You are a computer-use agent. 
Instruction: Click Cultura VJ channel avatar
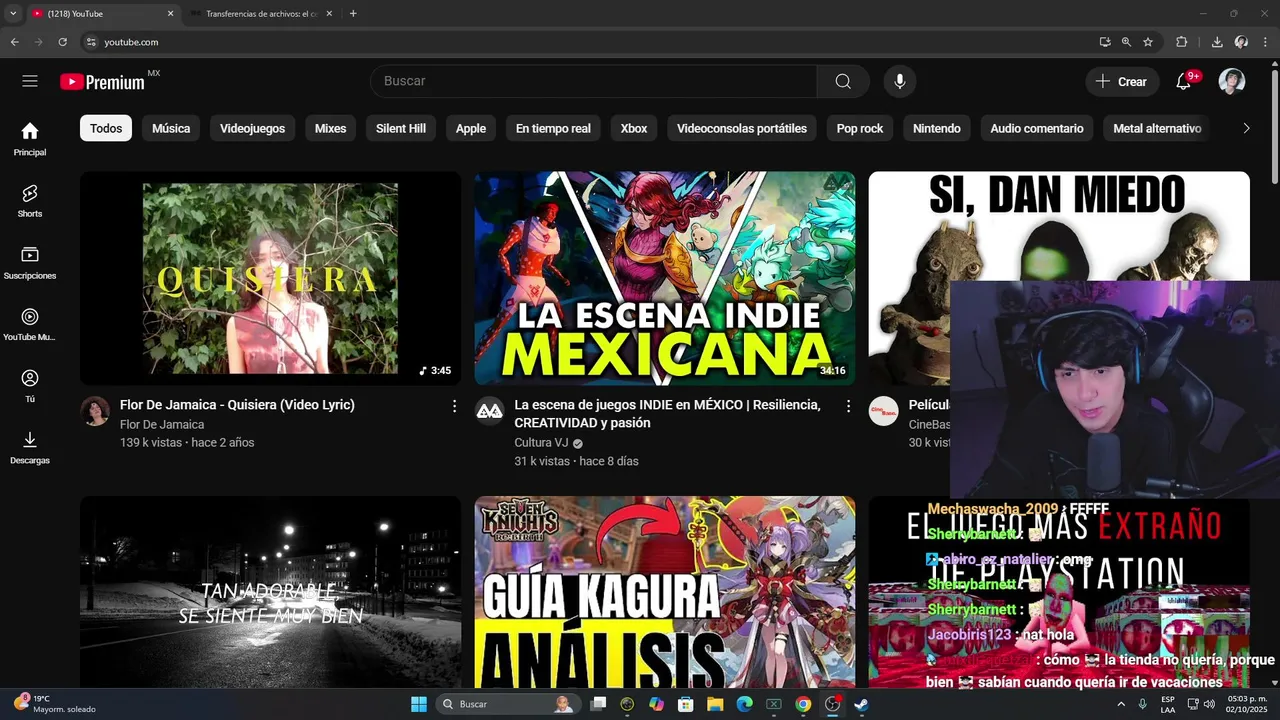click(x=489, y=411)
